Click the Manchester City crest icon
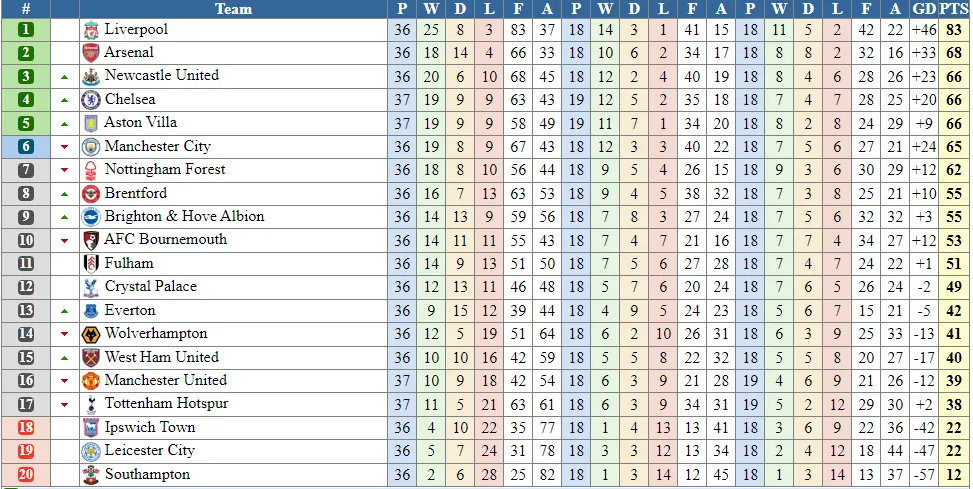This screenshot has height=489, width=973. click(91, 147)
